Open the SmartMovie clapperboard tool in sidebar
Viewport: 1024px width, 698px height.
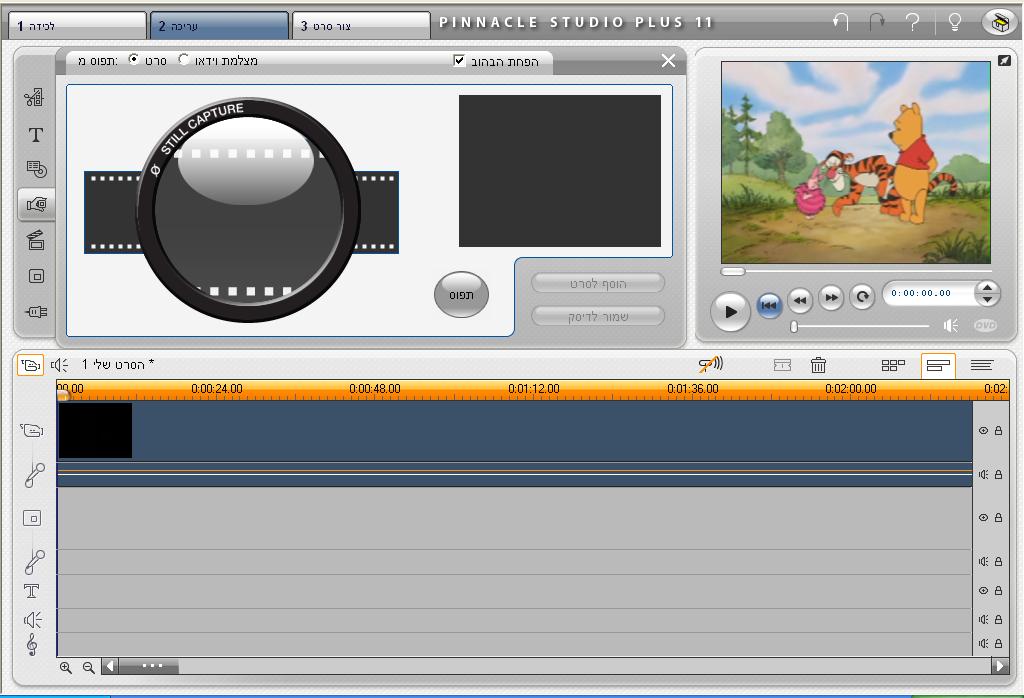coord(36,240)
